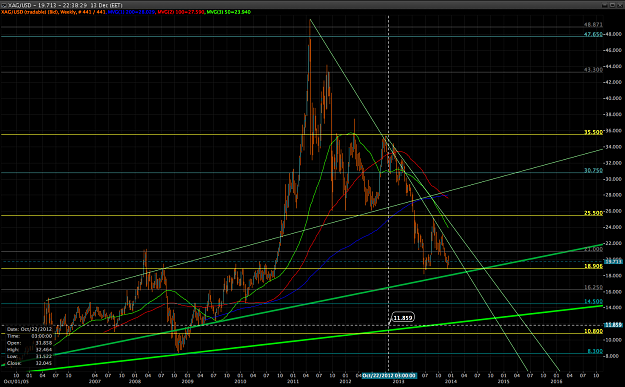Click the 11.859 crosshair callout bubble
The height and width of the screenshot is (387, 625).
click(403, 318)
